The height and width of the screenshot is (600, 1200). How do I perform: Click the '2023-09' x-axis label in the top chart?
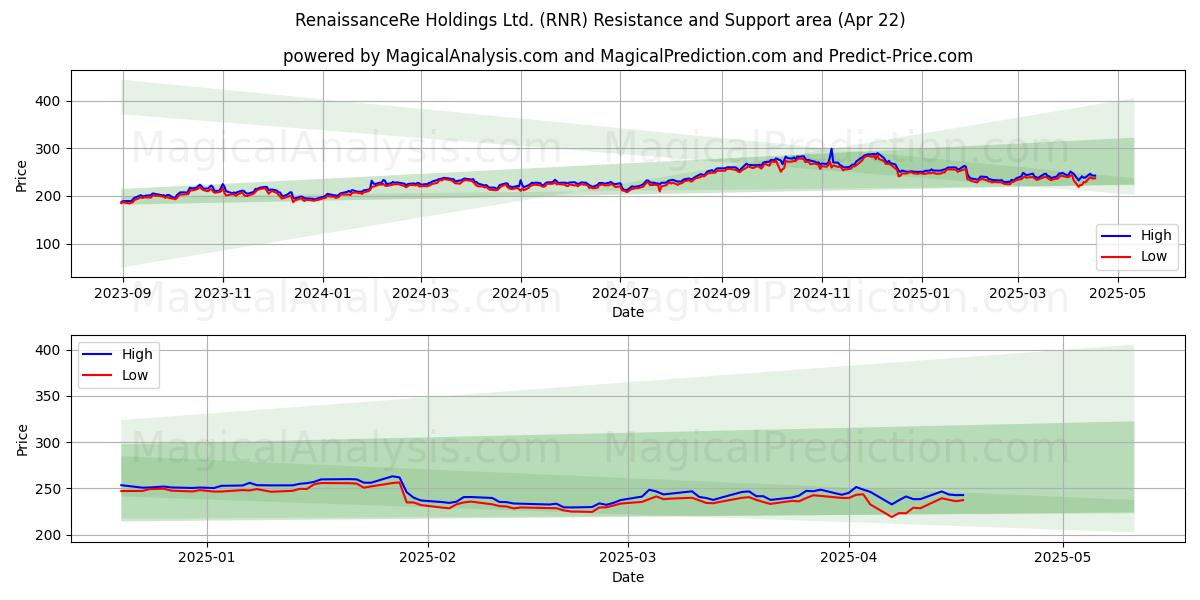click(123, 294)
